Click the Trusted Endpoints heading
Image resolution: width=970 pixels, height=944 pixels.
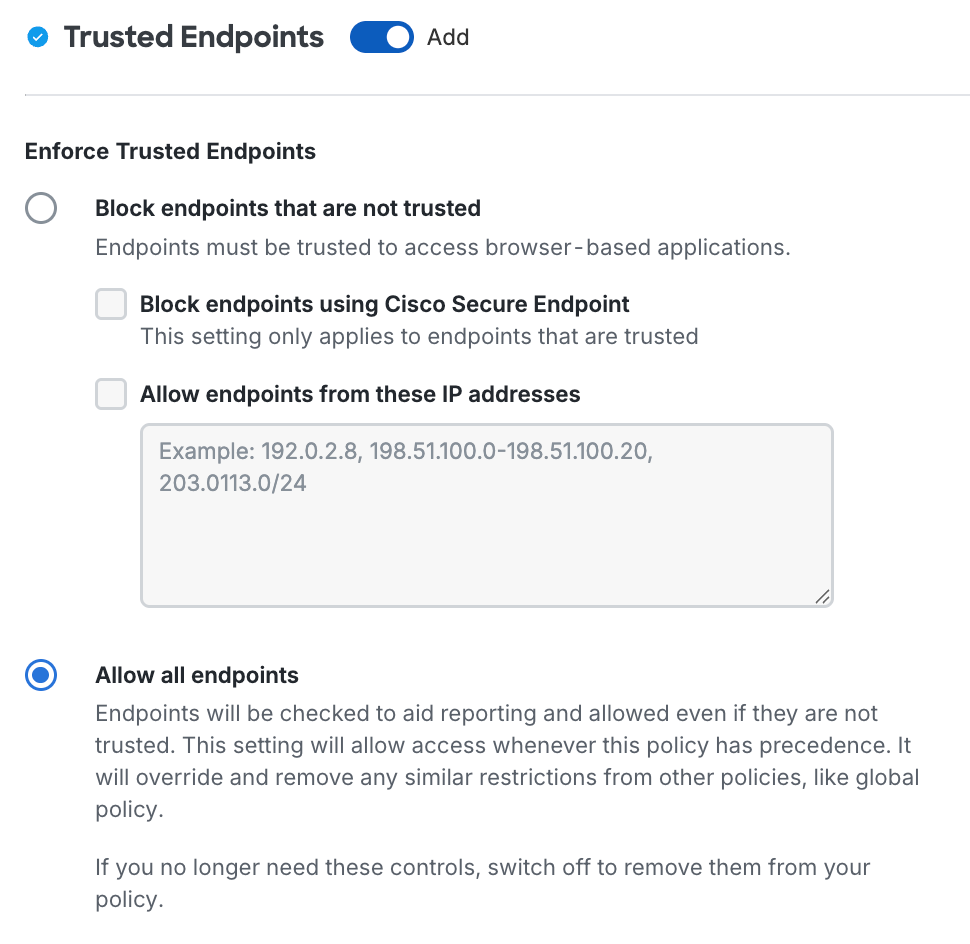tap(193, 37)
